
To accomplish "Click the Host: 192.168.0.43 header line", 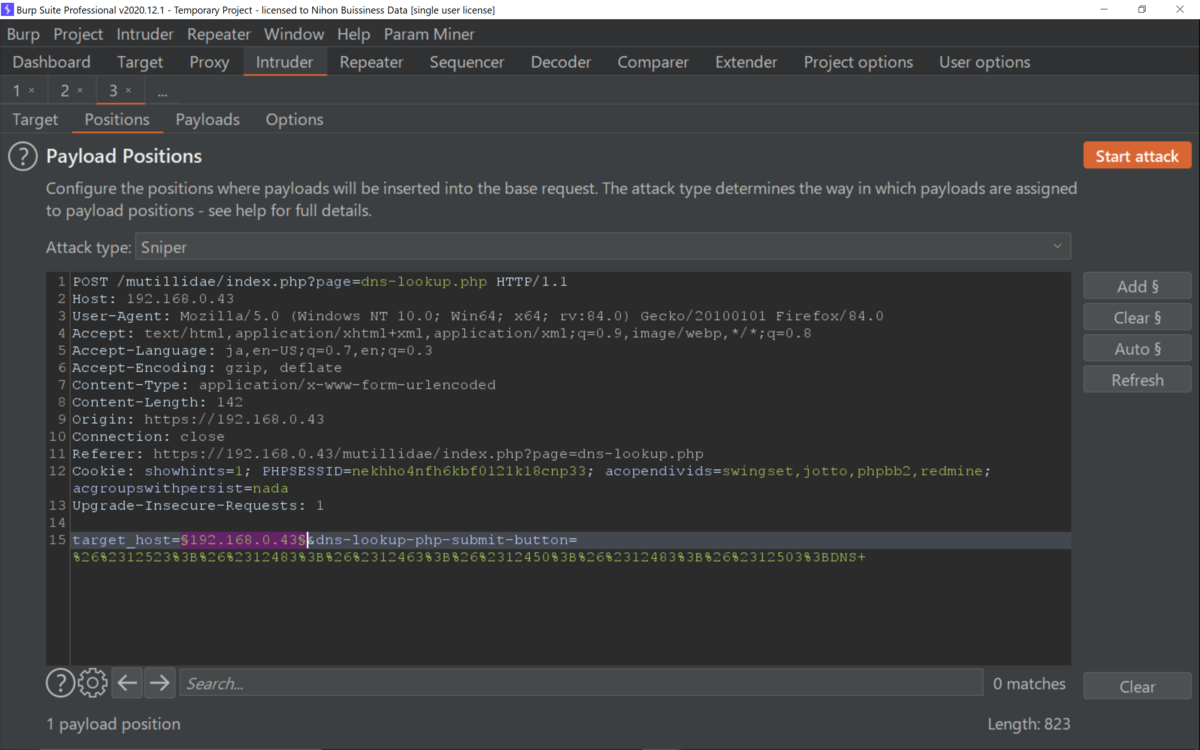I will 153,299.
